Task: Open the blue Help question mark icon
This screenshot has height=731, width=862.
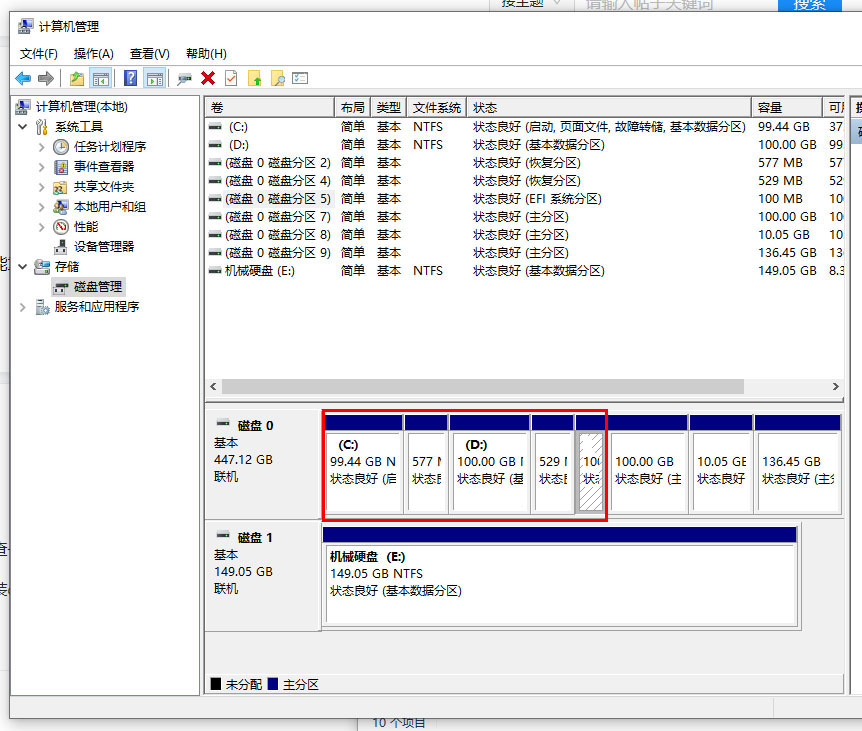Action: pos(130,79)
